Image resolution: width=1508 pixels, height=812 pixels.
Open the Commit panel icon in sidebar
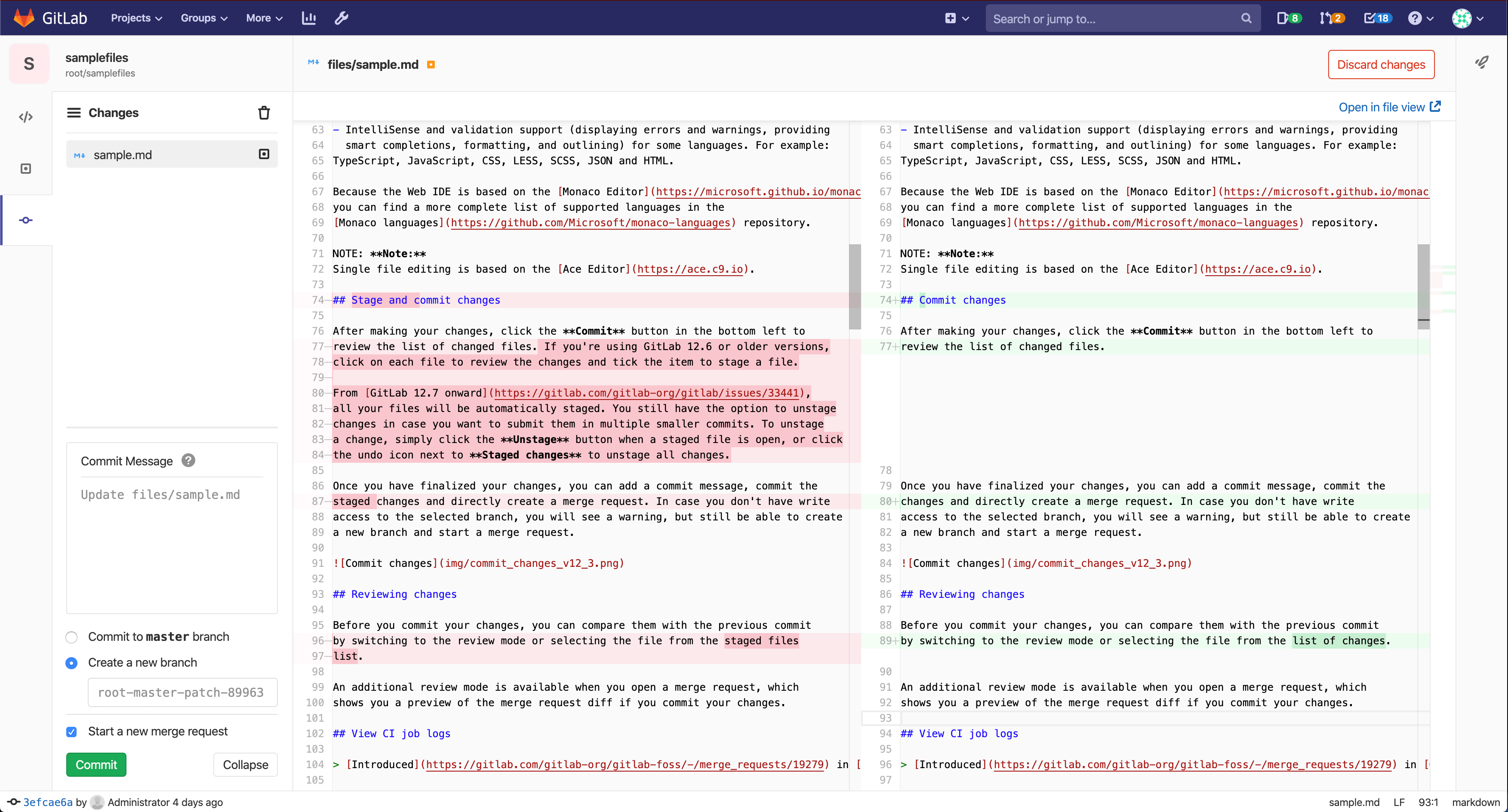26,220
